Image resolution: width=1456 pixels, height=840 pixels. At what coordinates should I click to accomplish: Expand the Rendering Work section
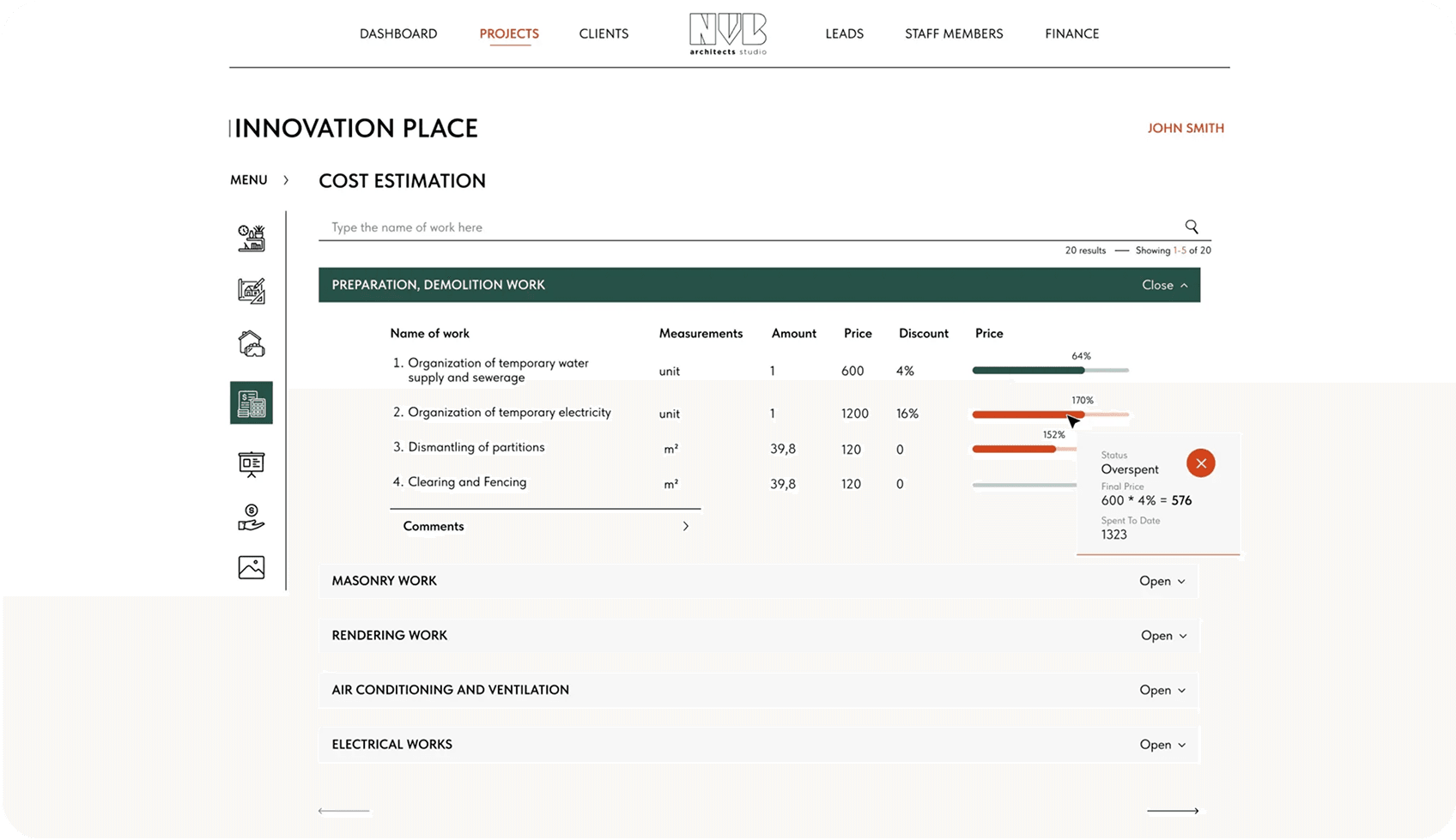[x=1163, y=636]
